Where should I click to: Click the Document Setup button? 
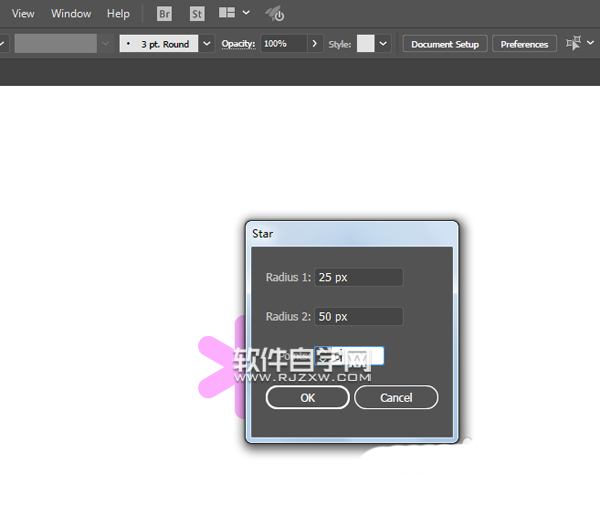(x=445, y=44)
